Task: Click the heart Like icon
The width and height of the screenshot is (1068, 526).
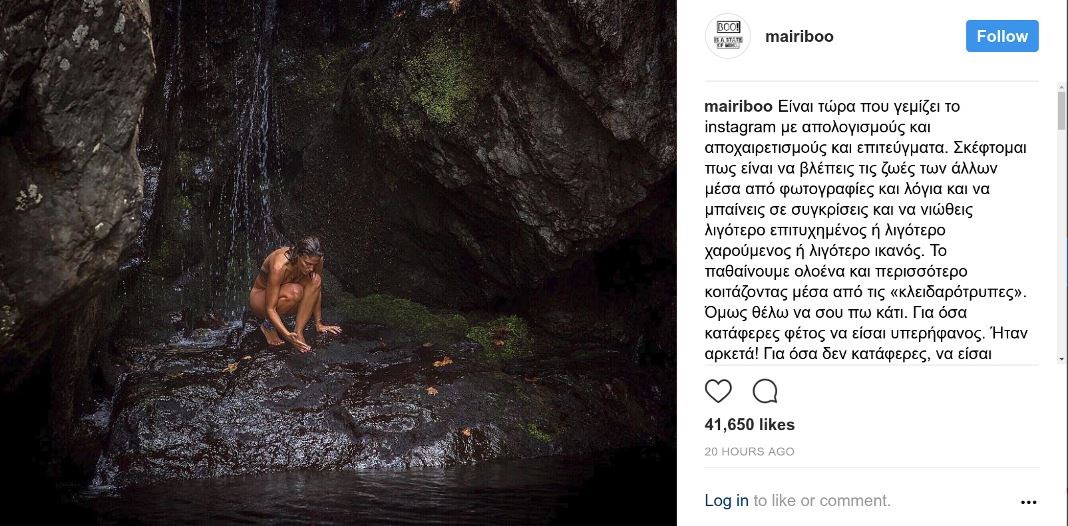Action: pyautogui.click(x=718, y=391)
